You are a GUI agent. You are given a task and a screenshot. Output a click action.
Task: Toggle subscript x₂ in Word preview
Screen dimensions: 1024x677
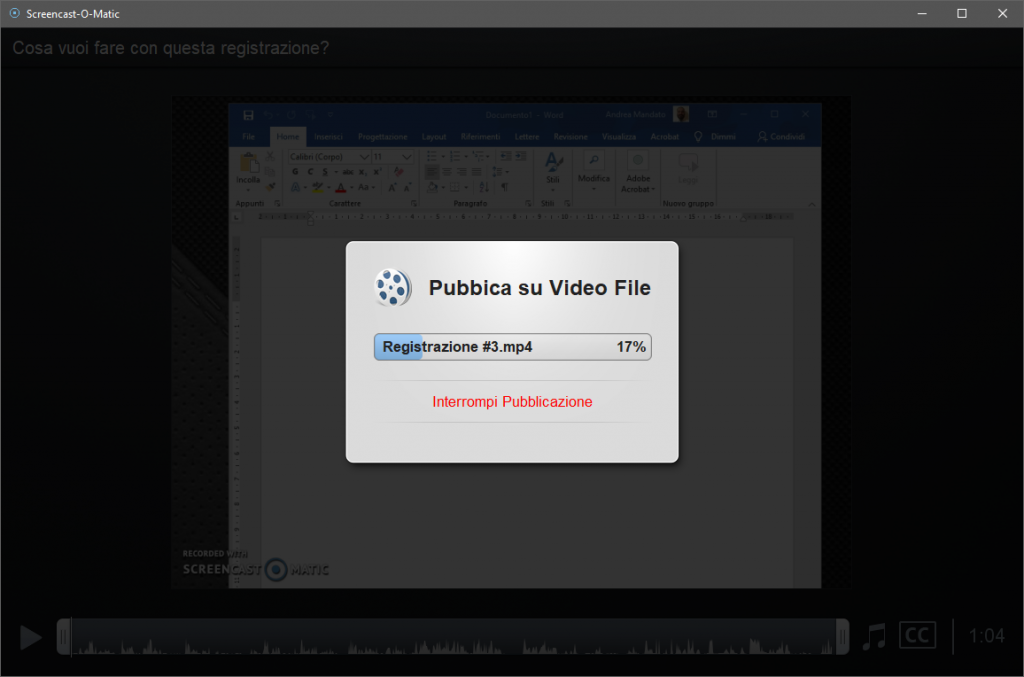[362, 172]
